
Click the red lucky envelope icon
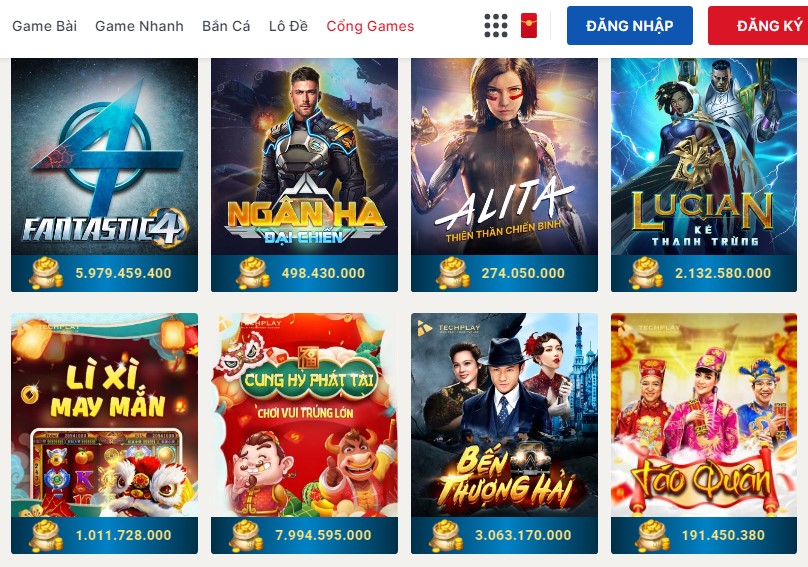[x=529, y=26]
